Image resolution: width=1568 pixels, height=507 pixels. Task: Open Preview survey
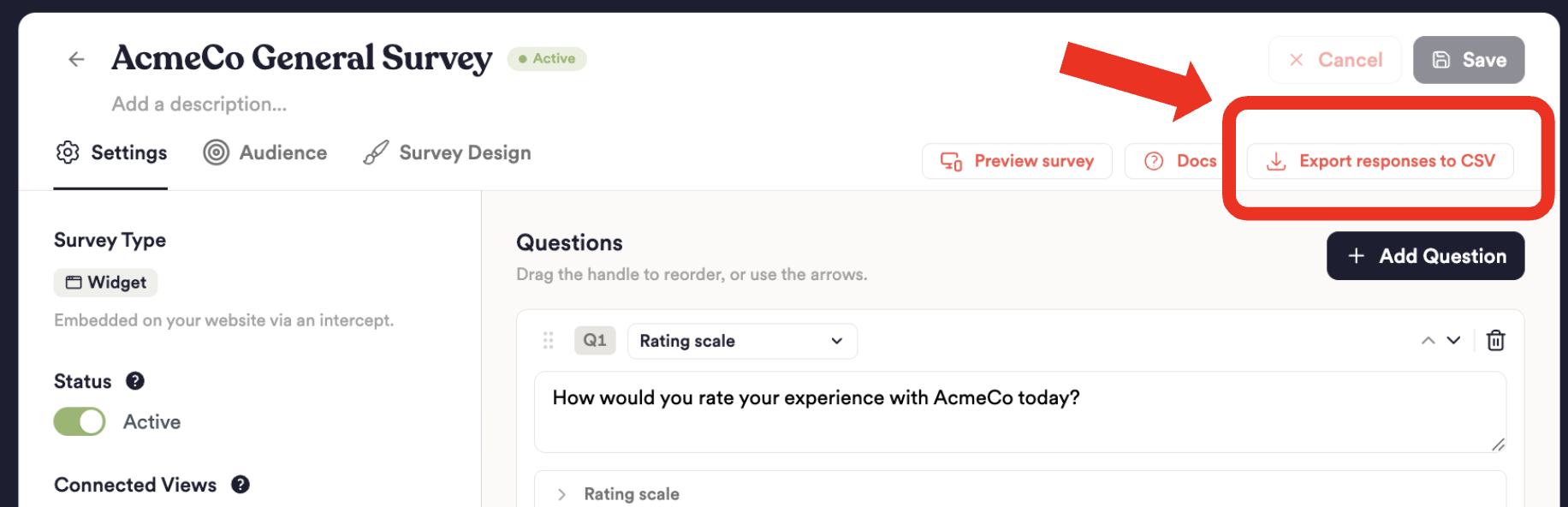pos(1017,161)
